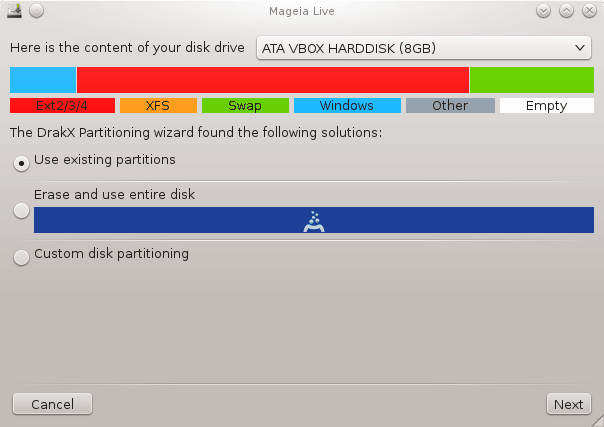Maximize the Mageia Live window
The height and width of the screenshot is (427, 604).
566,11
